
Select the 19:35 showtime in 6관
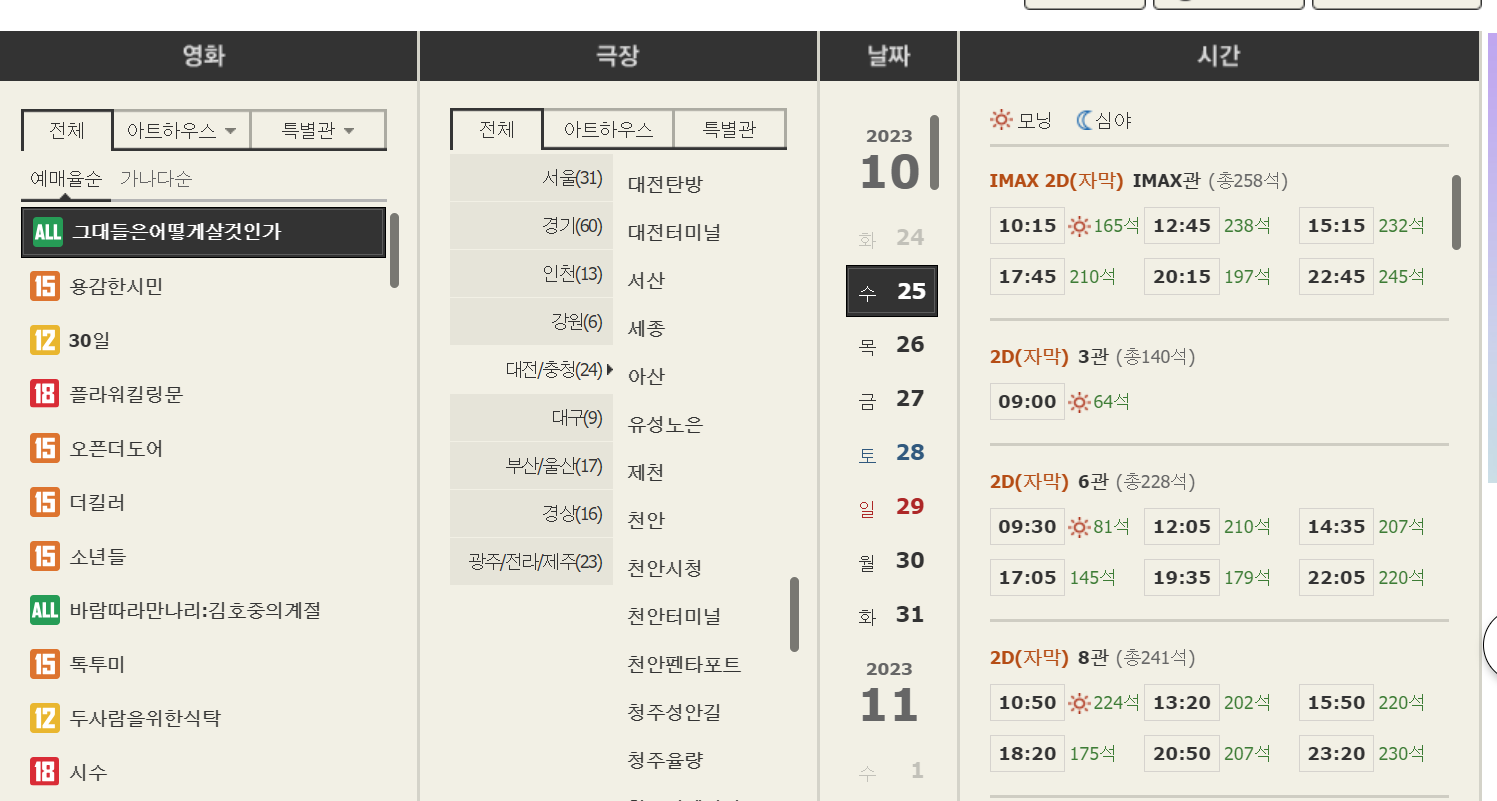[x=1182, y=578]
